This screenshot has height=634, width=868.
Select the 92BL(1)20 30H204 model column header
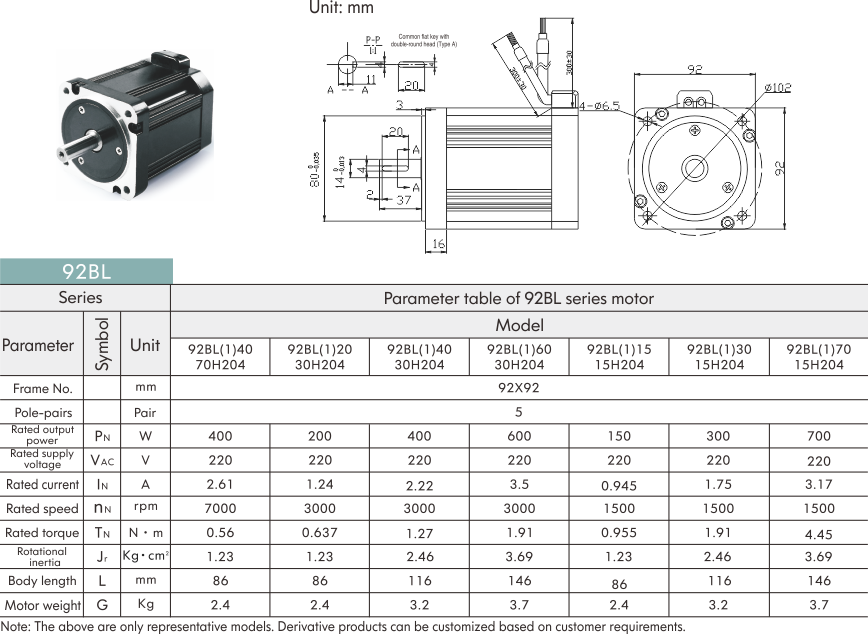click(x=320, y=357)
